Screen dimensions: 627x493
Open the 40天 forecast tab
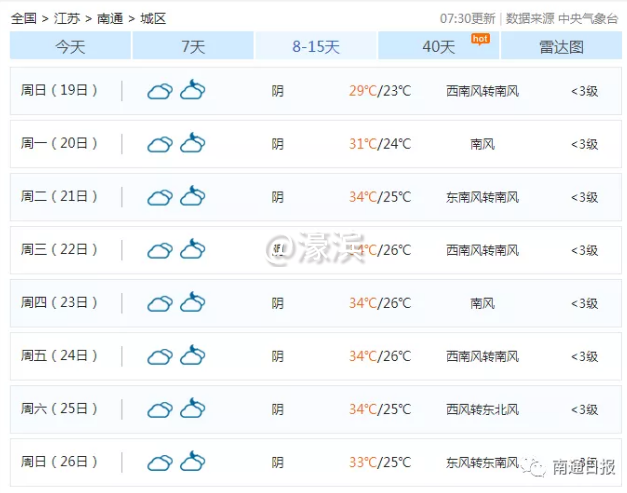[439, 46]
